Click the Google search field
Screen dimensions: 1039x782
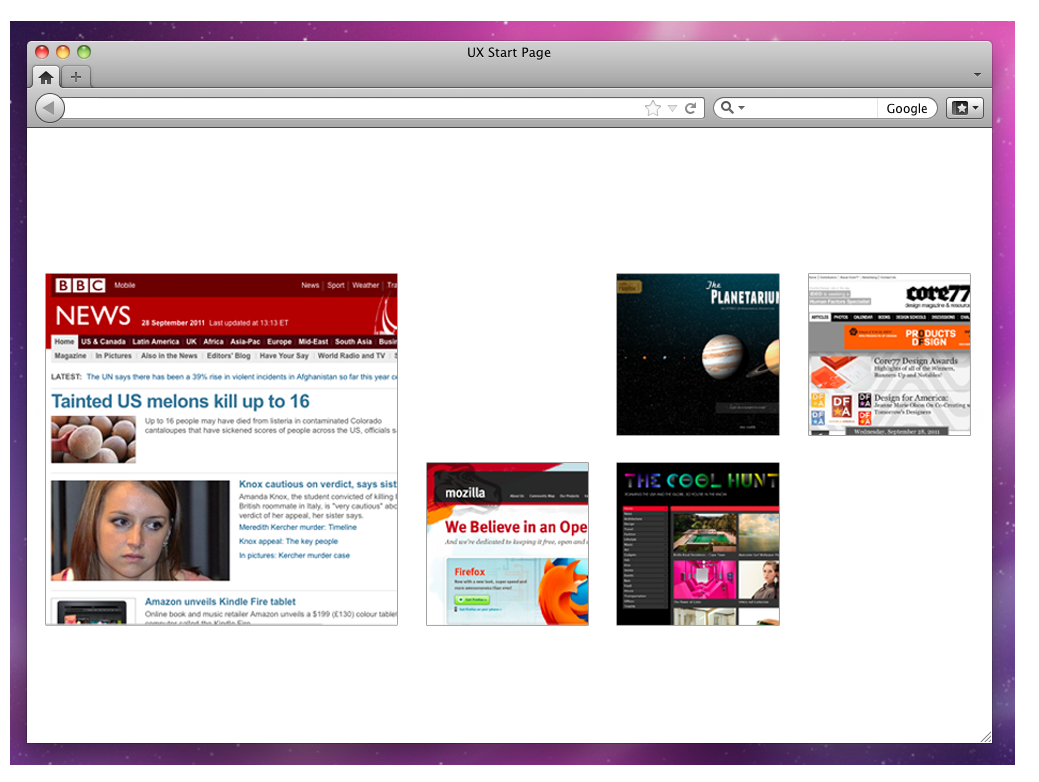(x=825, y=108)
